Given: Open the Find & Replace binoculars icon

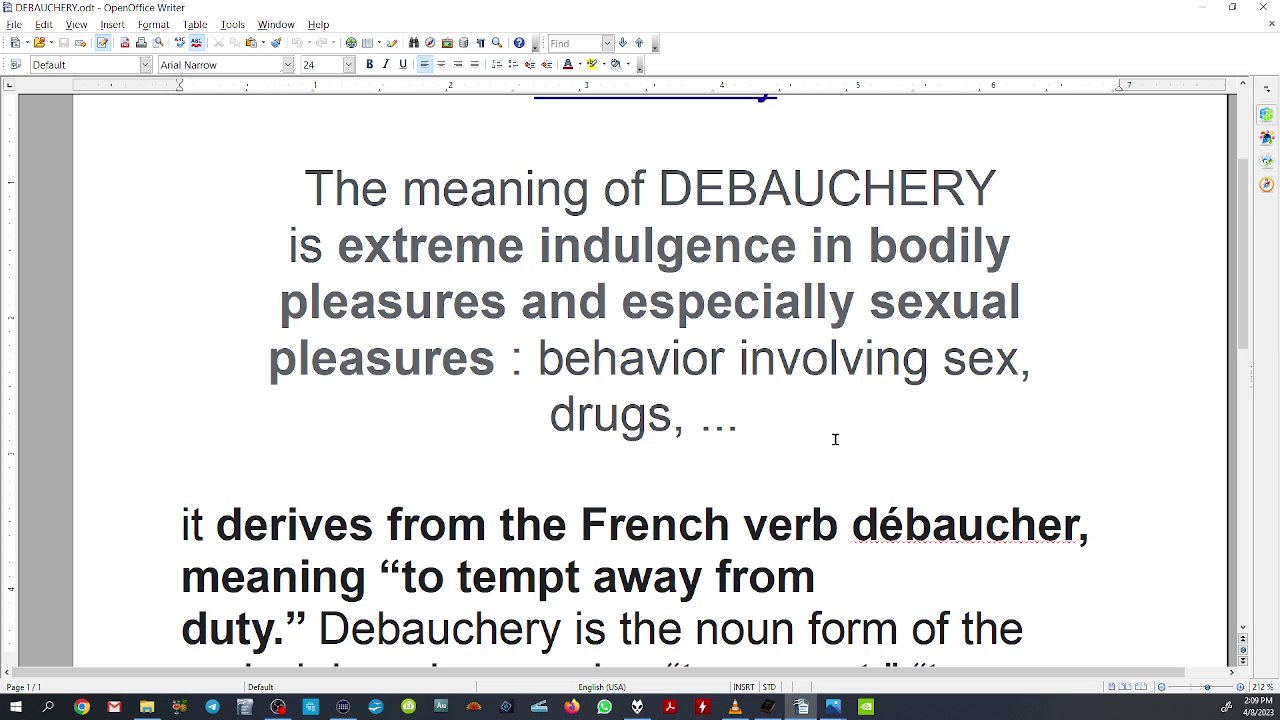Looking at the screenshot, I should [414, 43].
